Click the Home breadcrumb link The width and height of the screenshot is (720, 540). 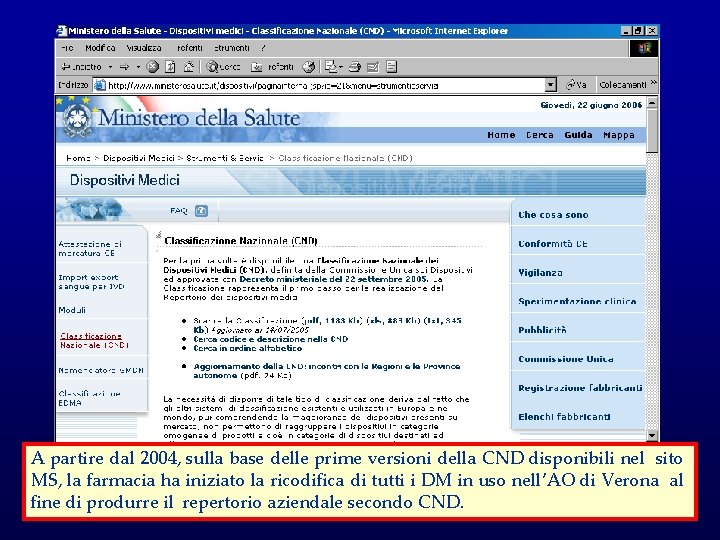[x=78, y=158]
